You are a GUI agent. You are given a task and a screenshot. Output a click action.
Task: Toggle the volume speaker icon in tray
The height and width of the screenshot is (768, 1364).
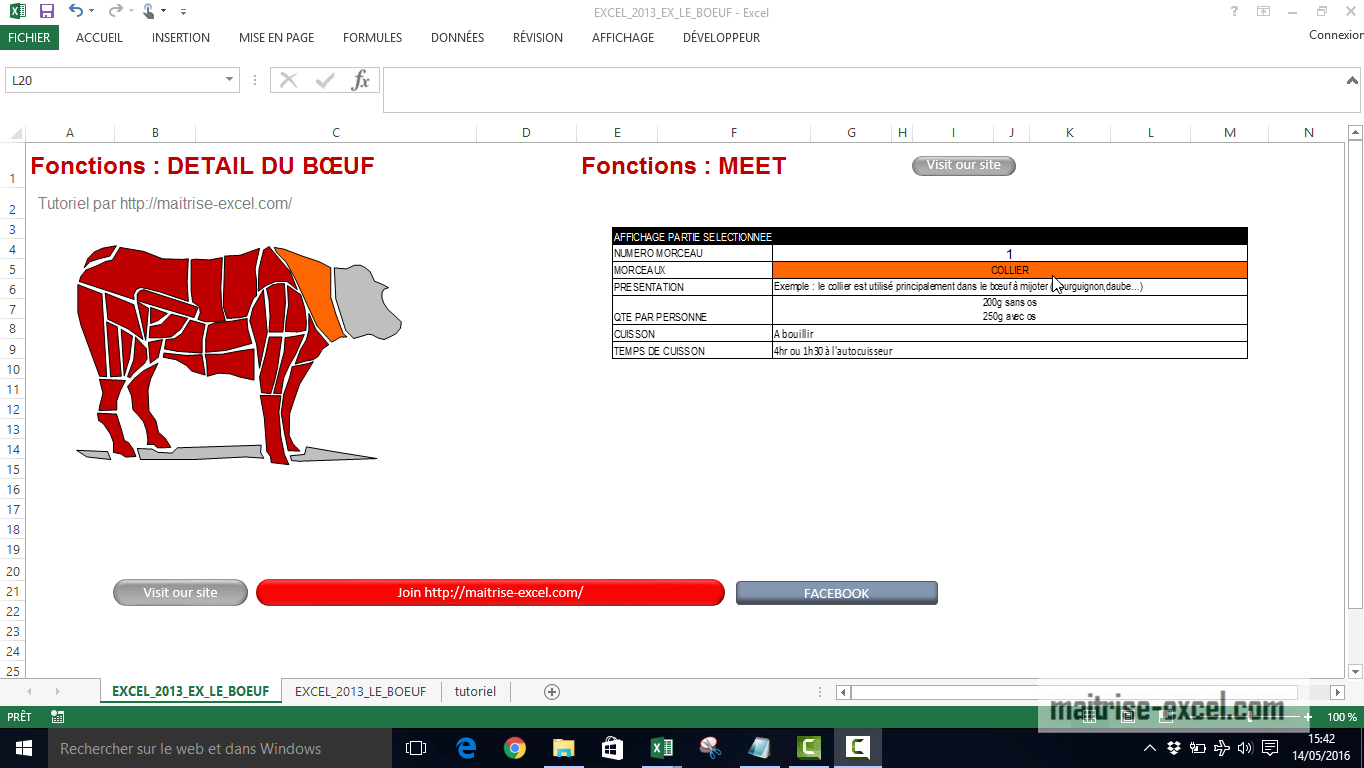1245,748
